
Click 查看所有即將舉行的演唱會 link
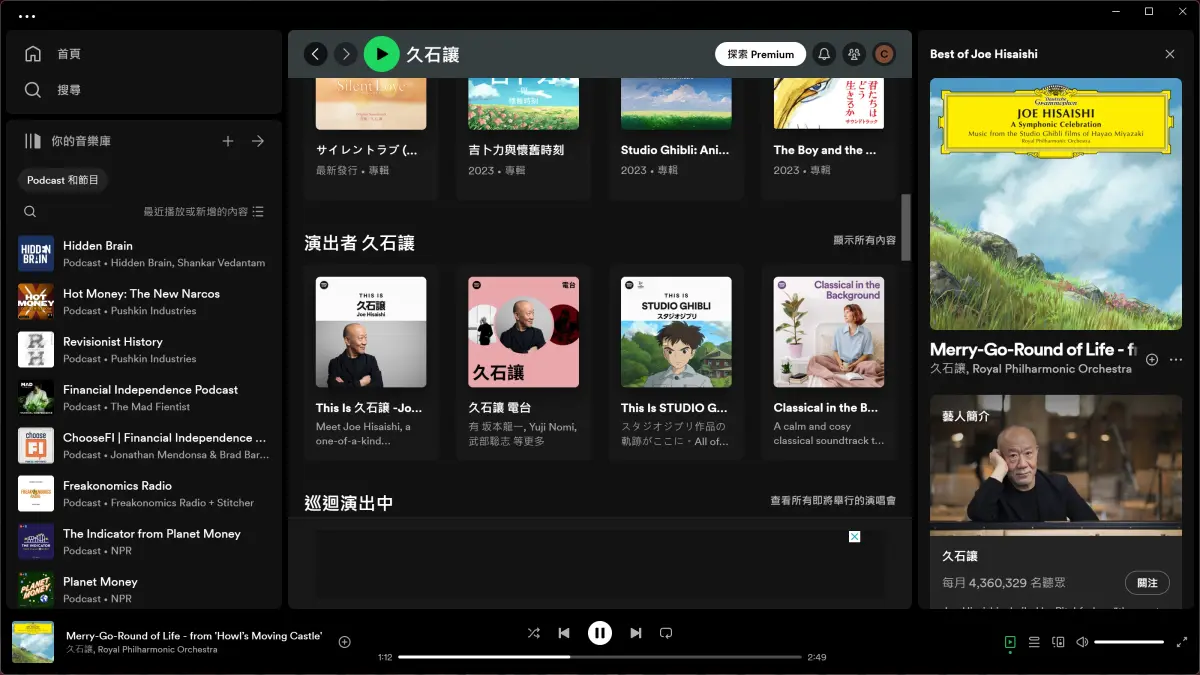833,501
